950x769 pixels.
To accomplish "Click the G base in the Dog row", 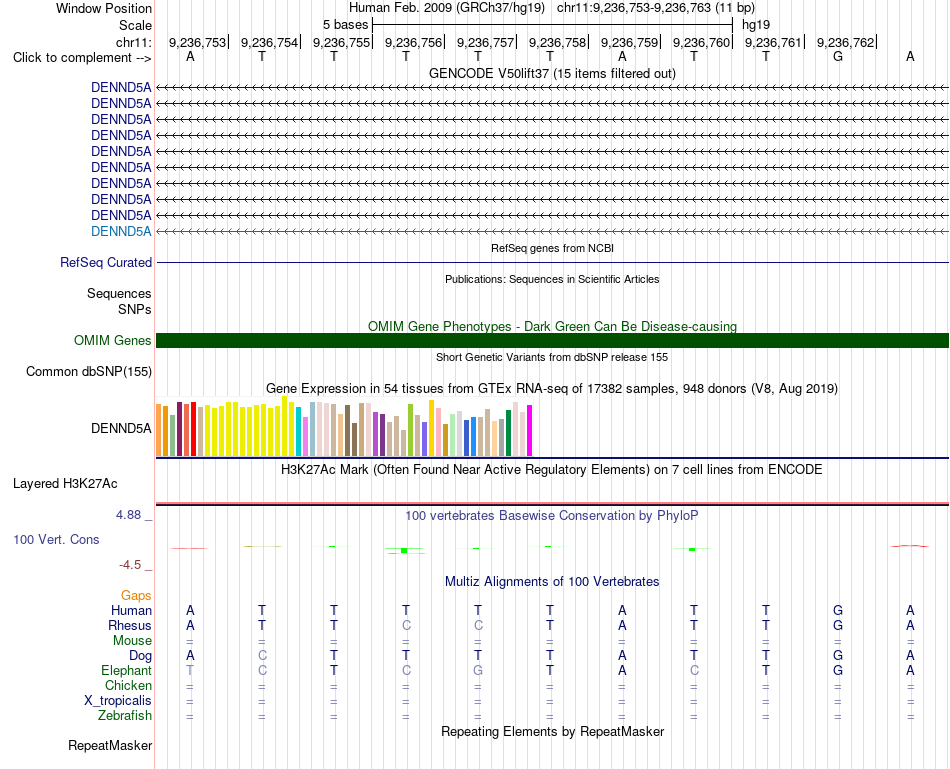I will (838, 656).
